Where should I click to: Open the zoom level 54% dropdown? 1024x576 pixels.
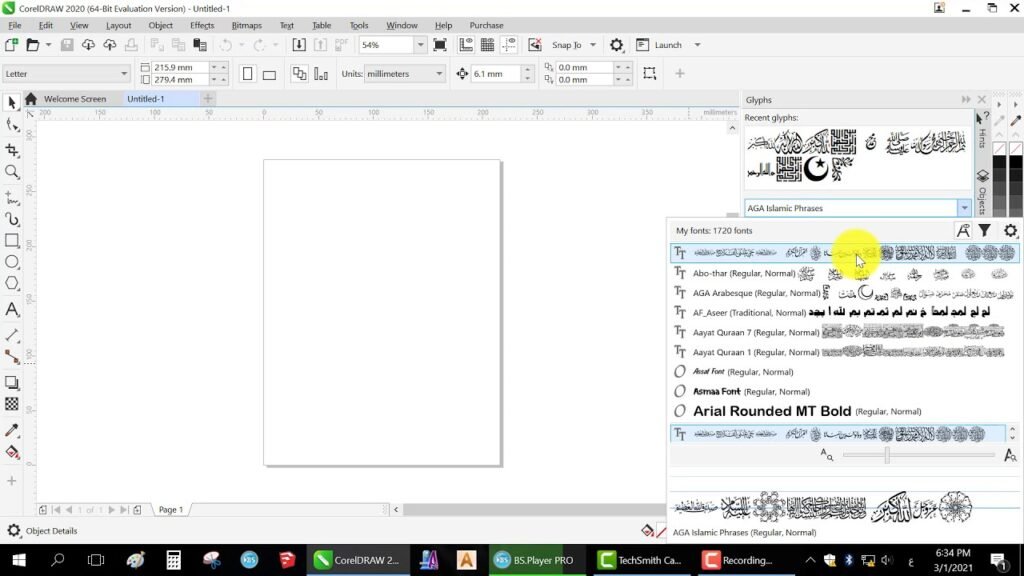pos(420,45)
